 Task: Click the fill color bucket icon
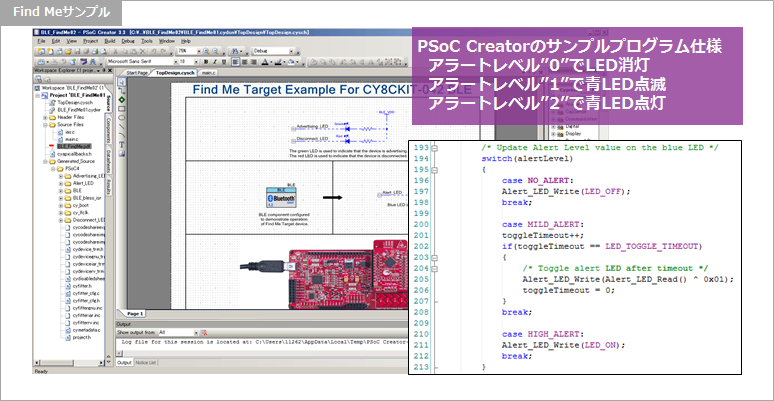click(291, 62)
